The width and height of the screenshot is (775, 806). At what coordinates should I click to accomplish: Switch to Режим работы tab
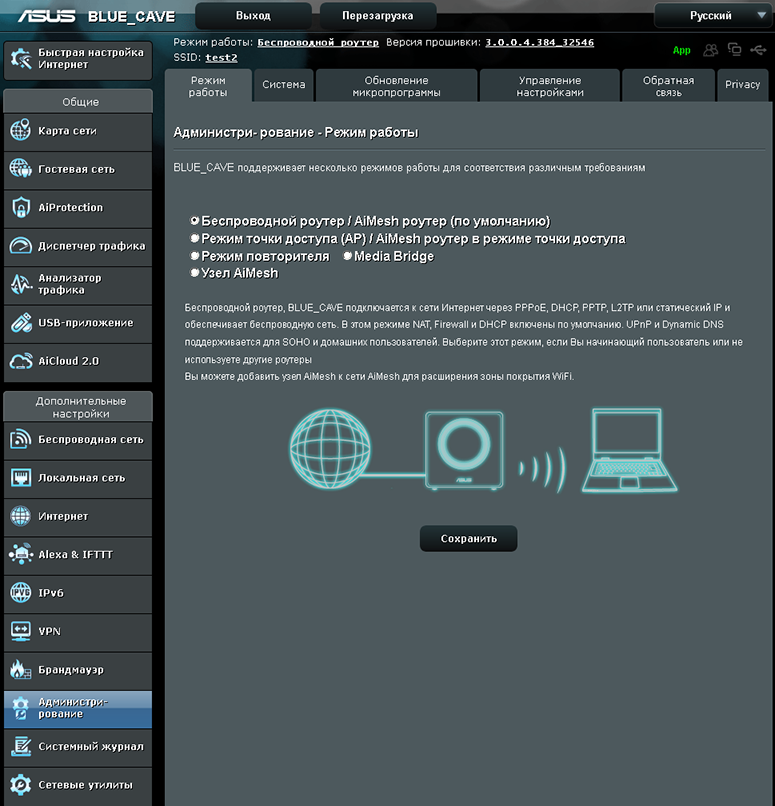208,86
